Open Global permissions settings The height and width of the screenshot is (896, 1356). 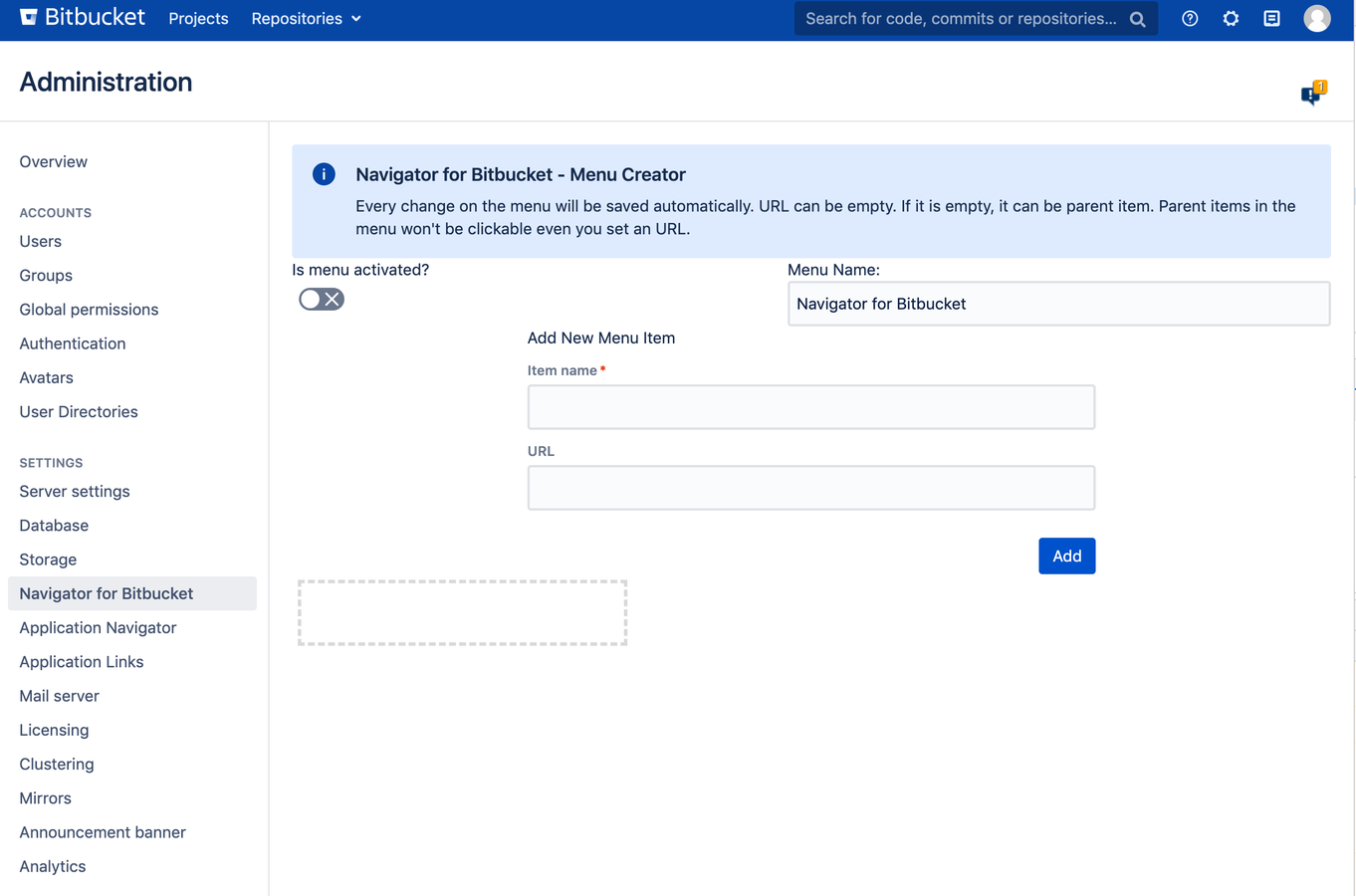click(89, 310)
